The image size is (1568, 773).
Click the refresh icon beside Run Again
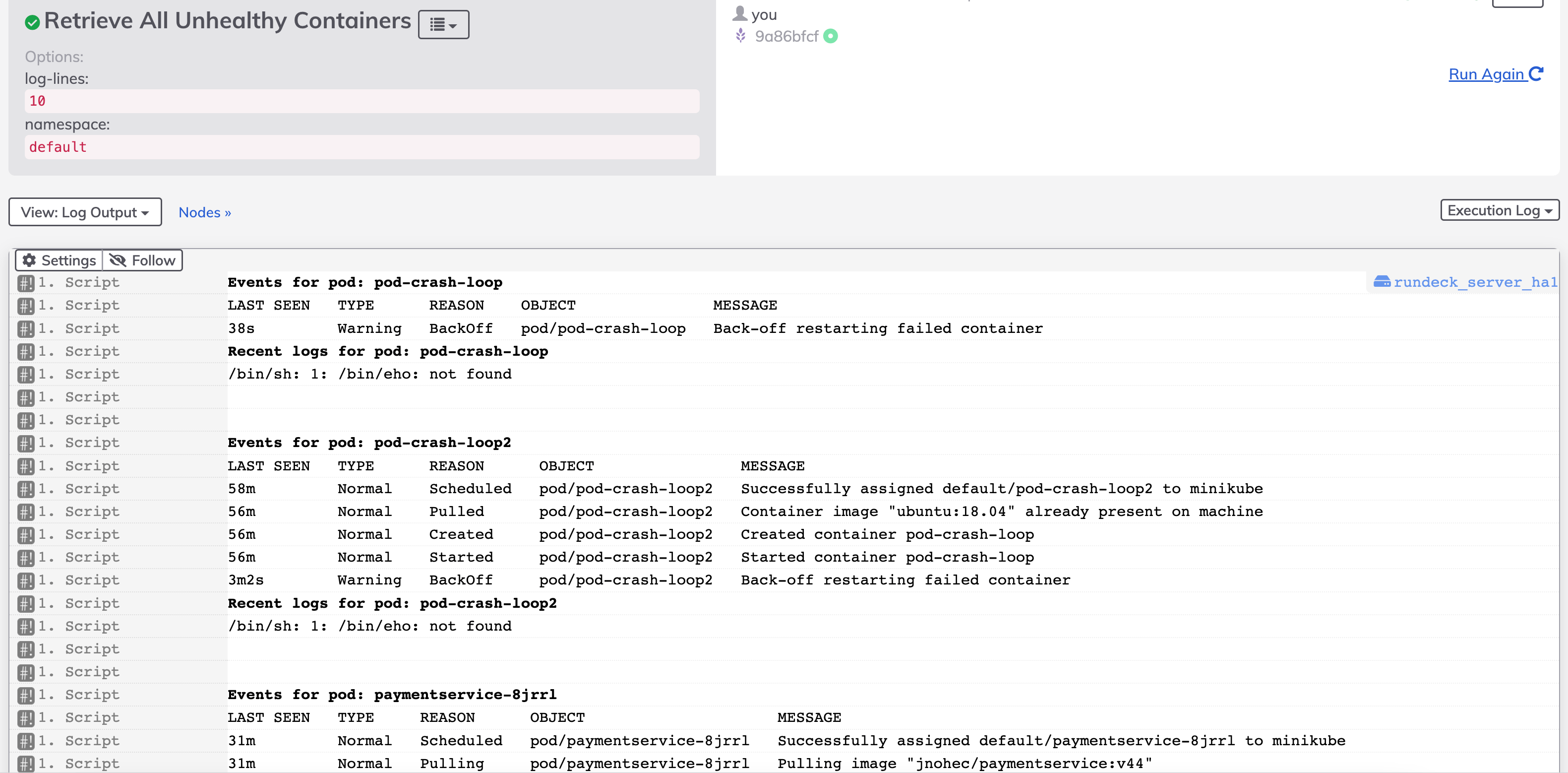coord(1536,74)
